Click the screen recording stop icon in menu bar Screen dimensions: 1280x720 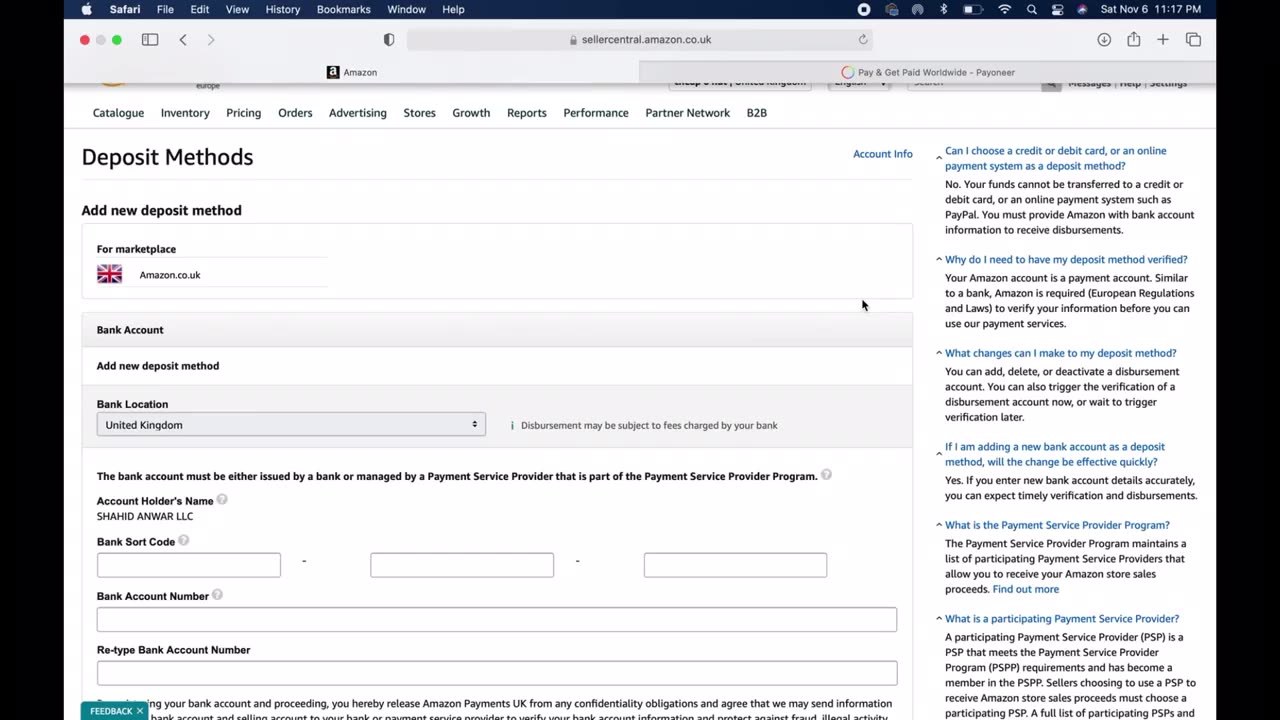864,9
